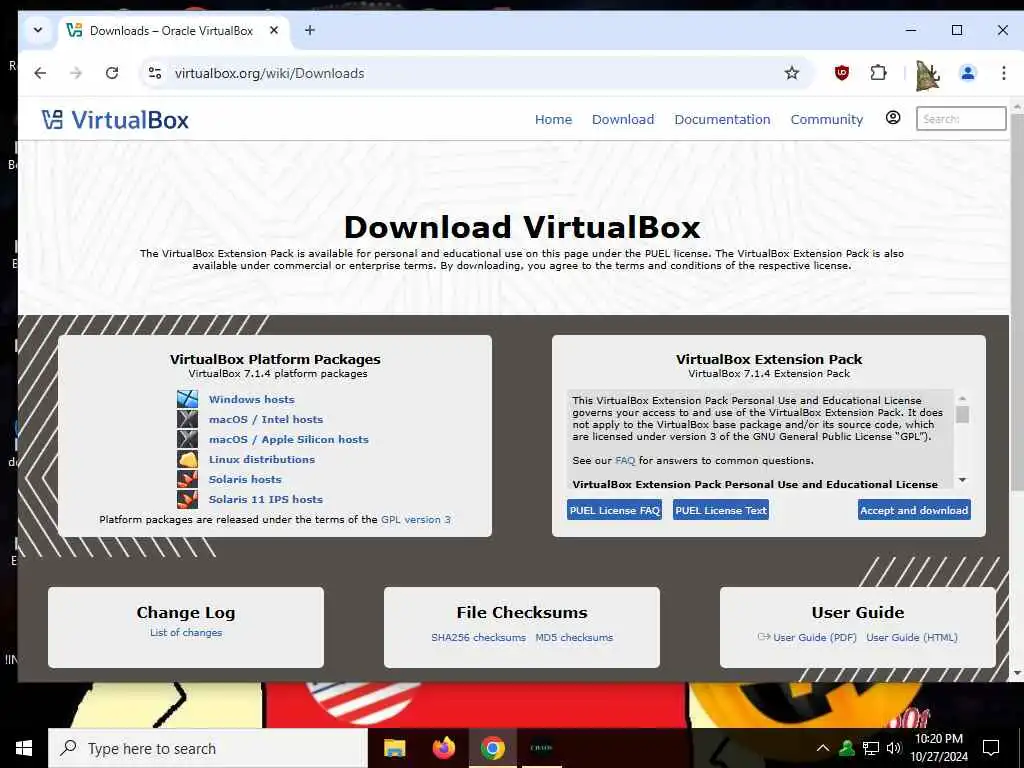Open List of changes link
Screen dimensions: 1024x768
186,632
